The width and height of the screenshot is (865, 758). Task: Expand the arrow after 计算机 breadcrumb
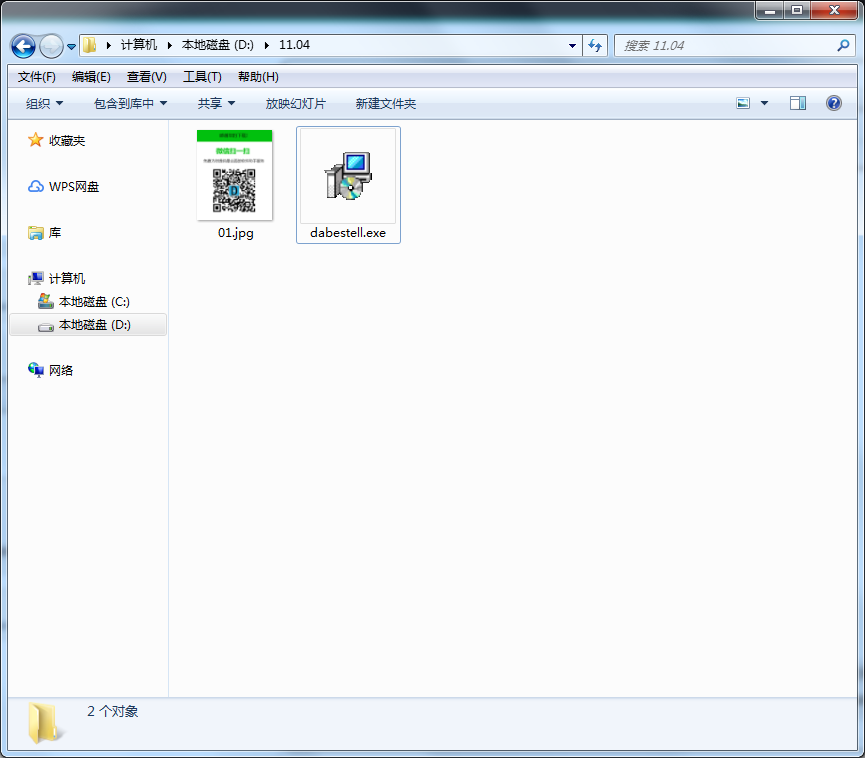(169, 45)
